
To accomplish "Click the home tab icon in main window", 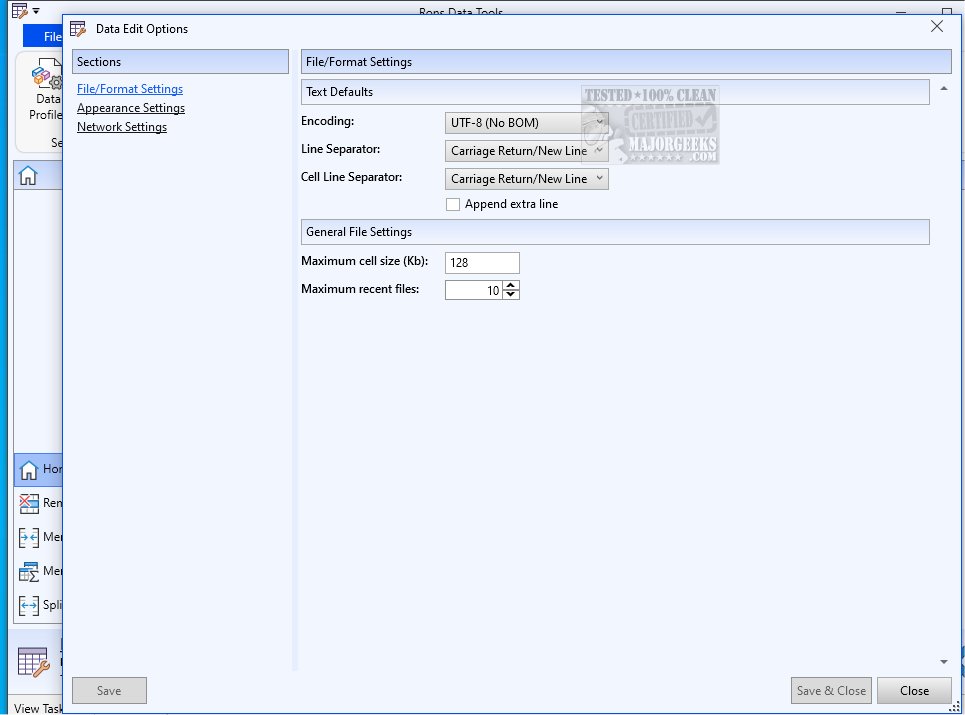I will (28, 175).
